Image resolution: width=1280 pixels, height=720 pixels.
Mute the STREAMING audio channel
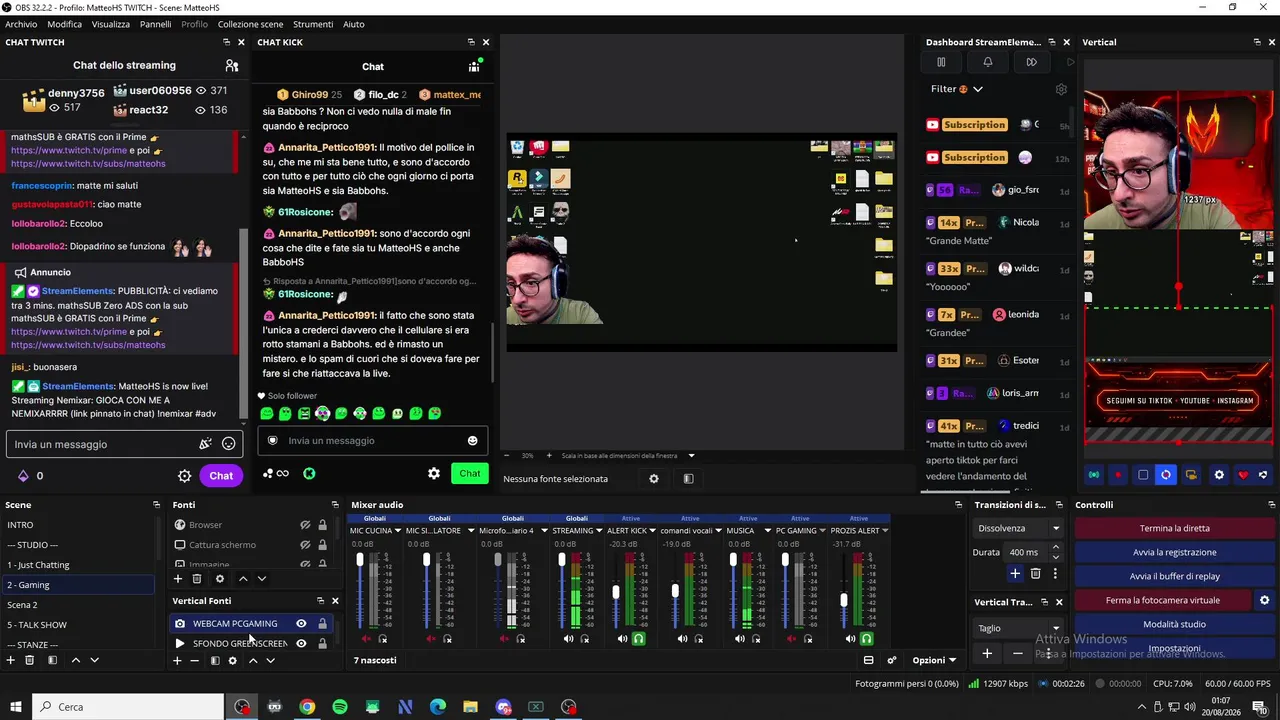click(568, 639)
